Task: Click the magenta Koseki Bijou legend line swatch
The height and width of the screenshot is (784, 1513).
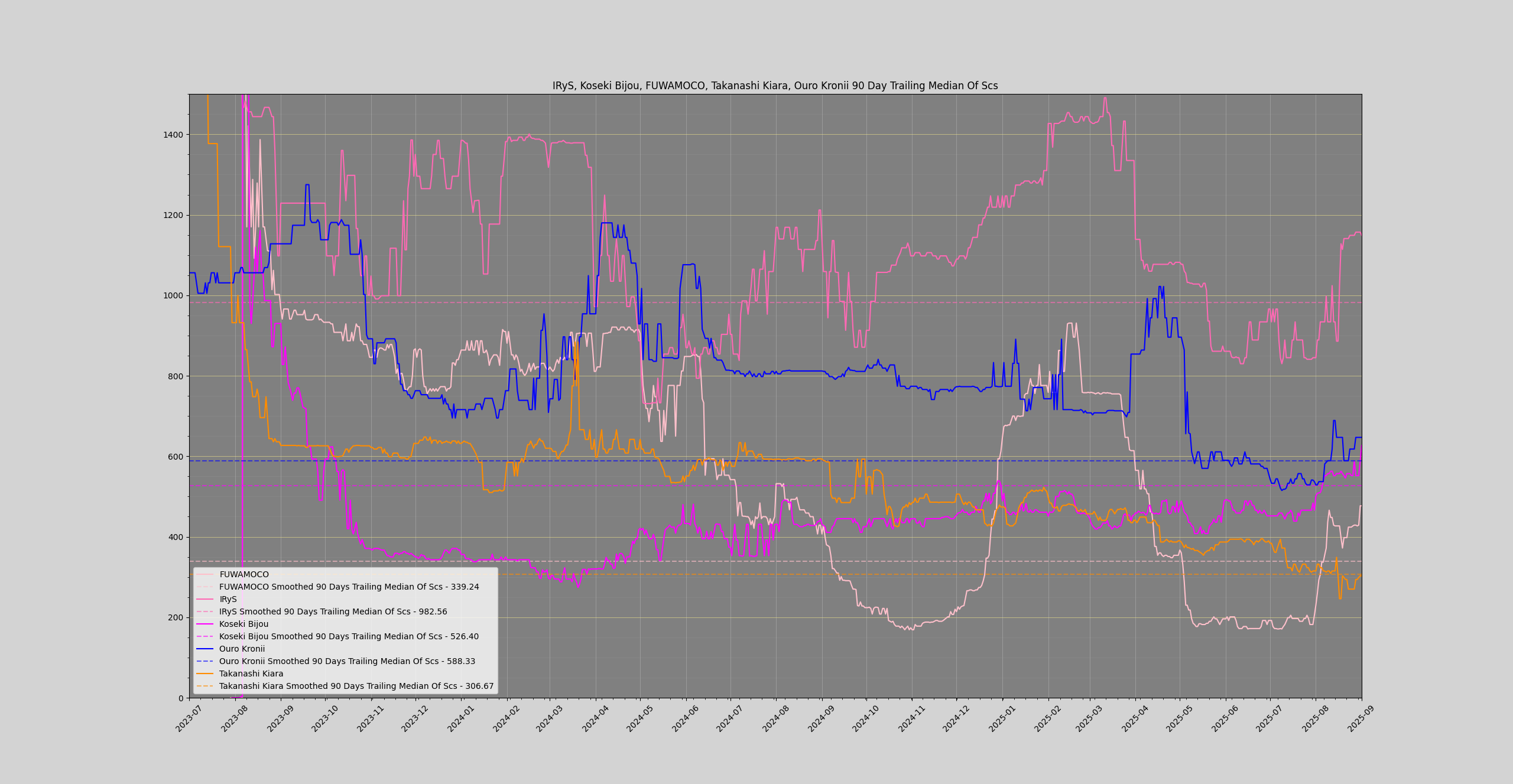Action: click(204, 624)
